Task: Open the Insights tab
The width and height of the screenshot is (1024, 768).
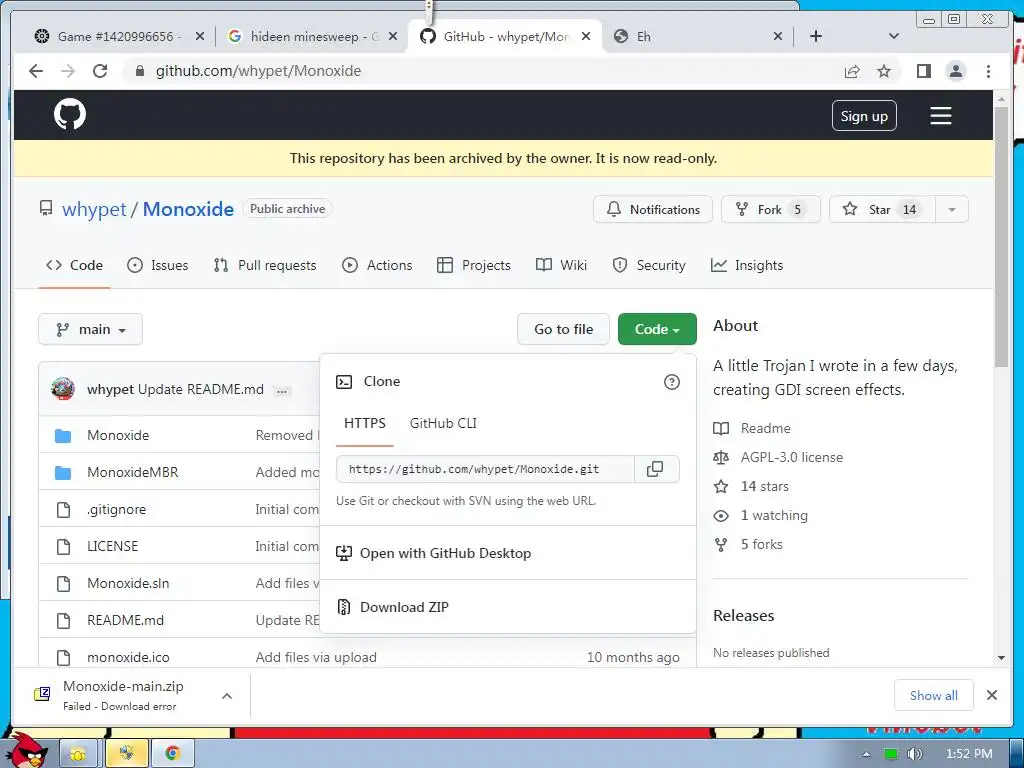Action: (746, 265)
